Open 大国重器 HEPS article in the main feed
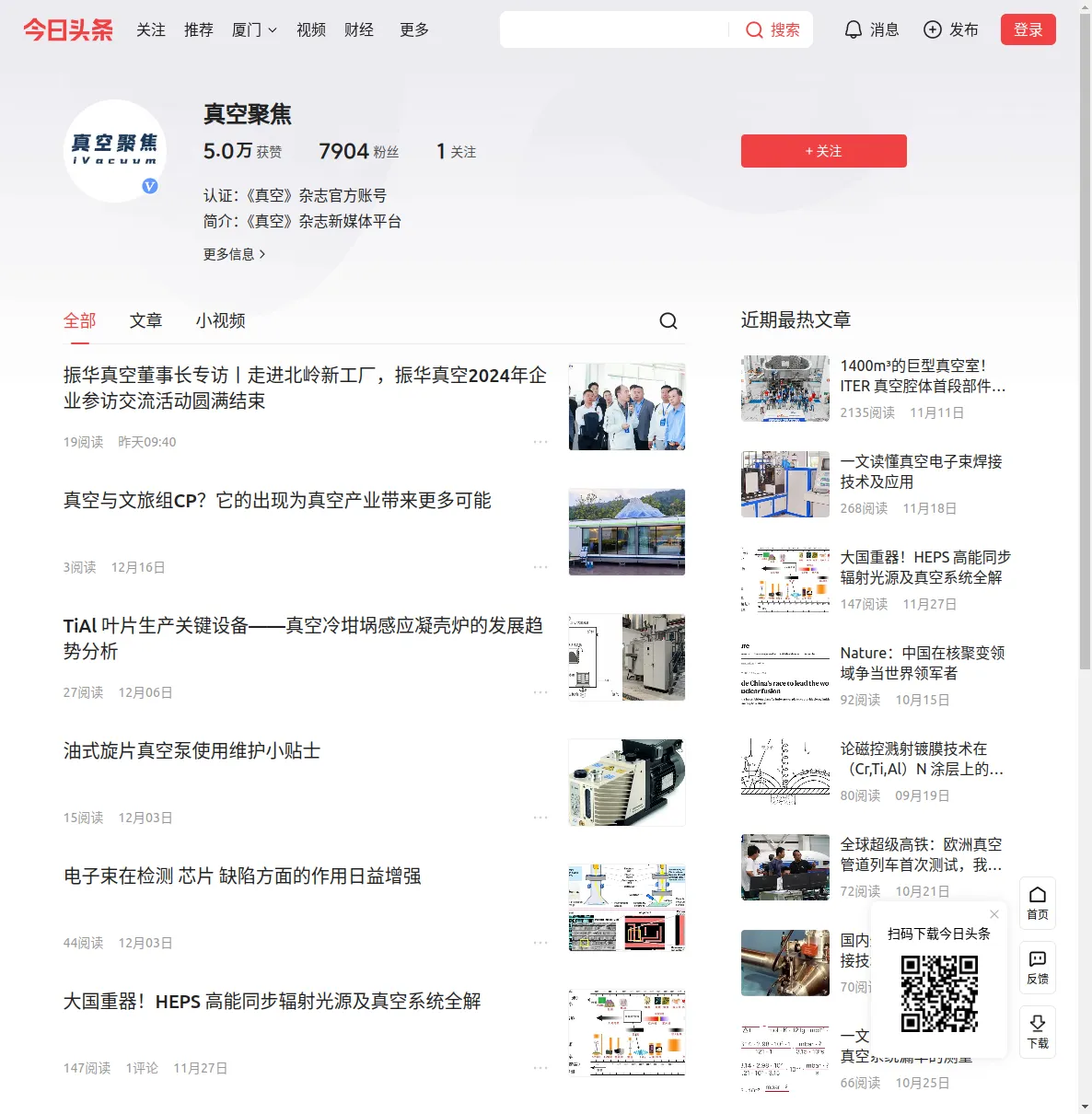 pyautogui.click(x=273, y=1002)
